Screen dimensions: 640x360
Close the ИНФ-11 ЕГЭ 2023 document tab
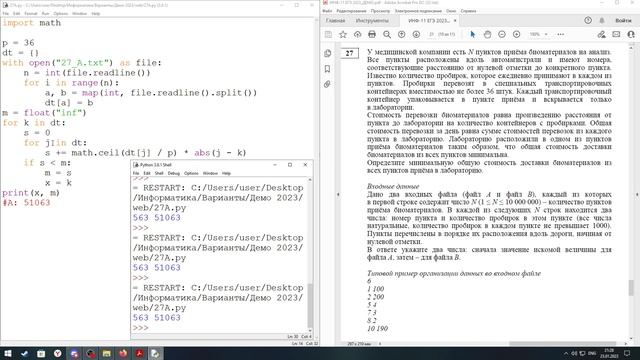[x=455, y=21]
